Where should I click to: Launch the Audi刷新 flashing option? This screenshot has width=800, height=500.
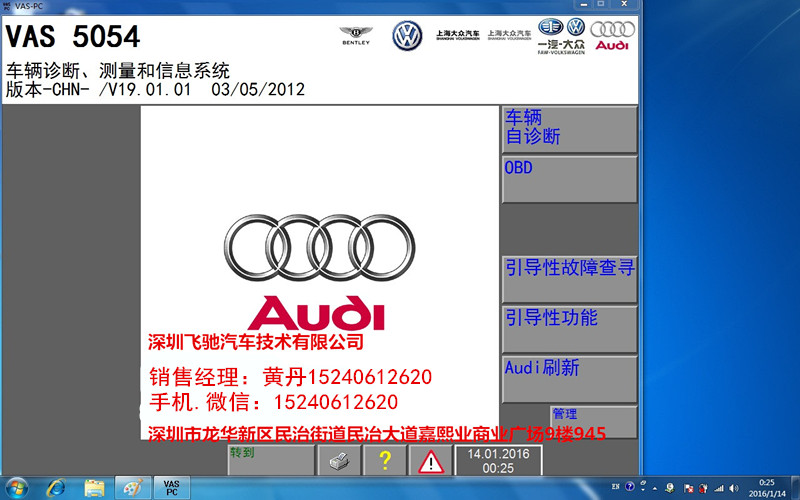568,378
